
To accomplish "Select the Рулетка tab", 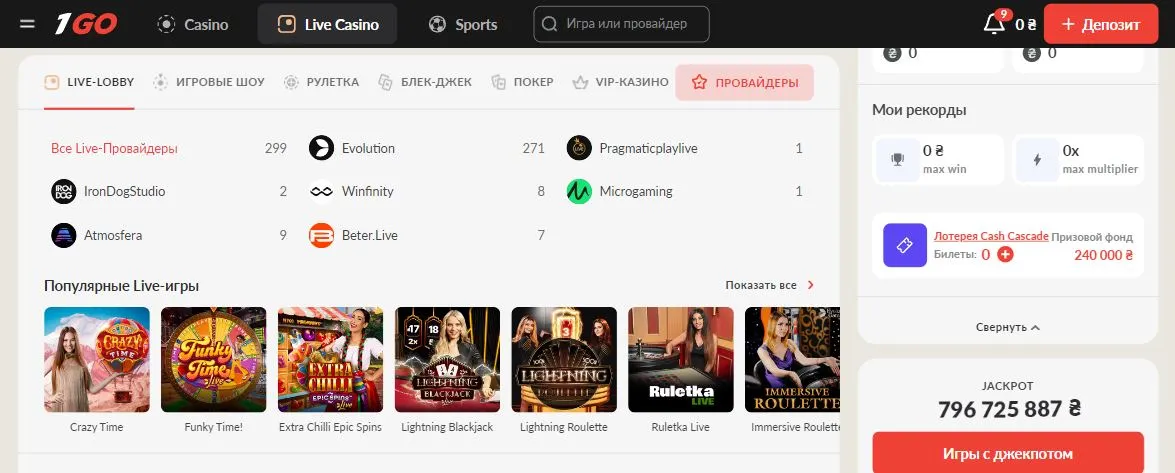I will 321,82.
